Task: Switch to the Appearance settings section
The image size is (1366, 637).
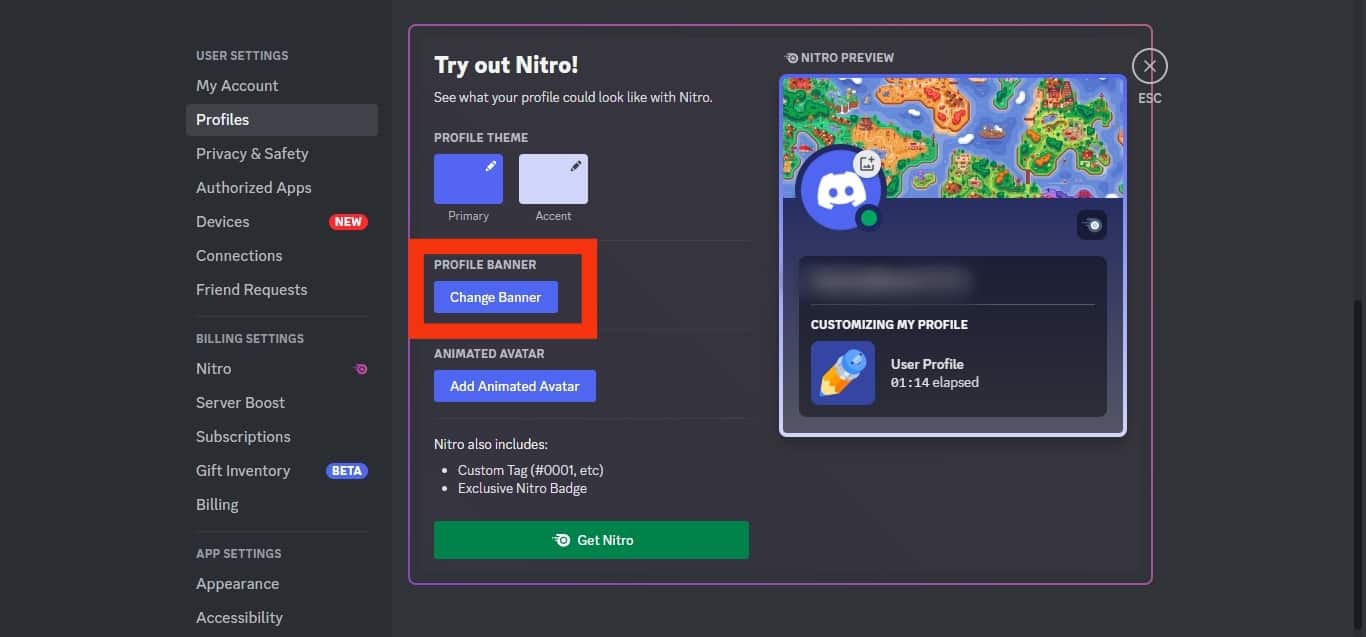Action: click(x=237, y=583)
